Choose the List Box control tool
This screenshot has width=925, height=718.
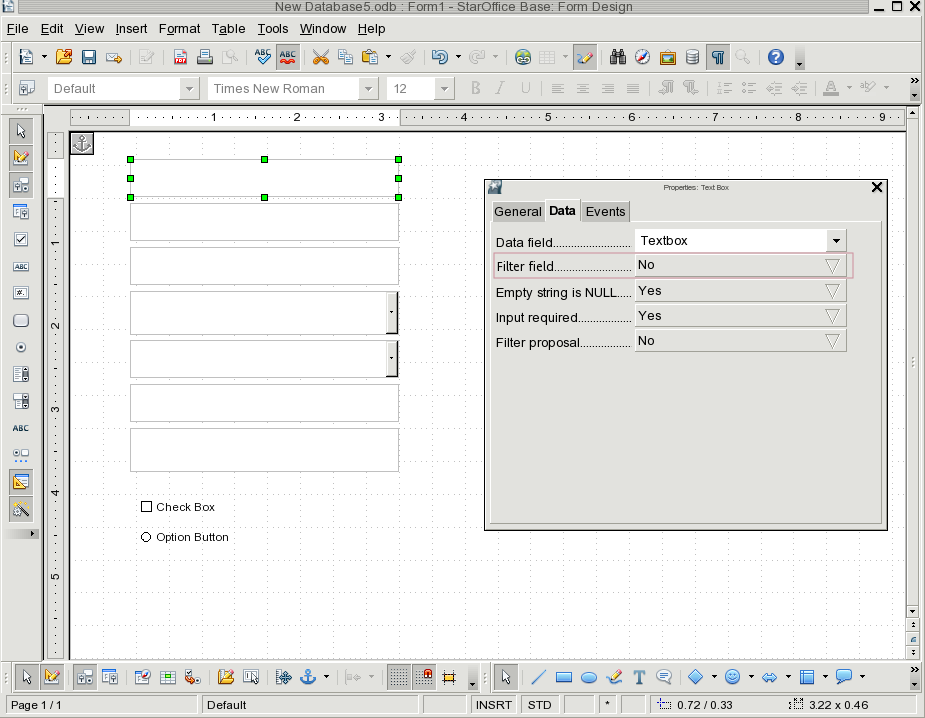tap(21, 375)
